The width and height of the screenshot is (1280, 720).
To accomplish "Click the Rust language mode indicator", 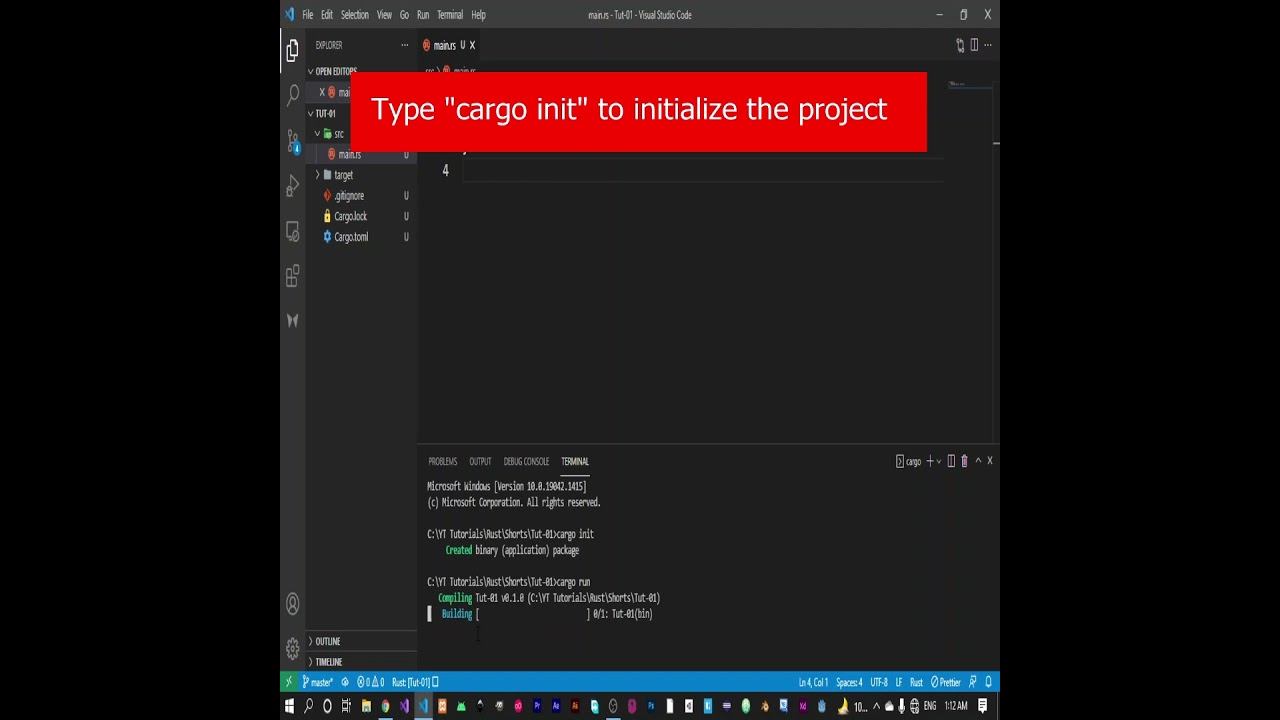I will [x=916, y=682].
